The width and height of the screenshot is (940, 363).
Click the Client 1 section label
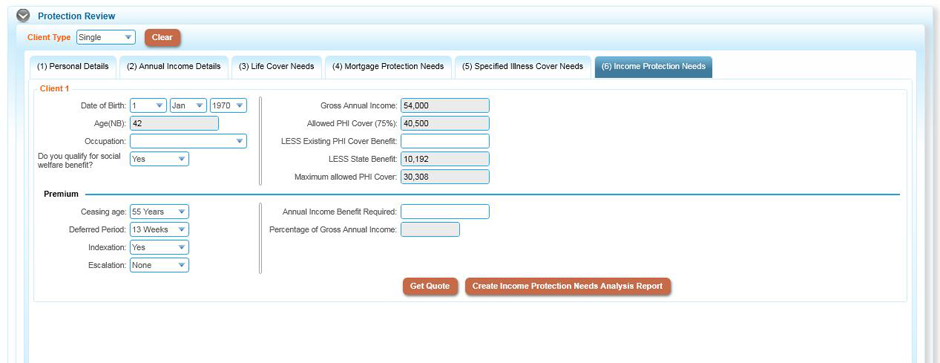tap(55, 89)
